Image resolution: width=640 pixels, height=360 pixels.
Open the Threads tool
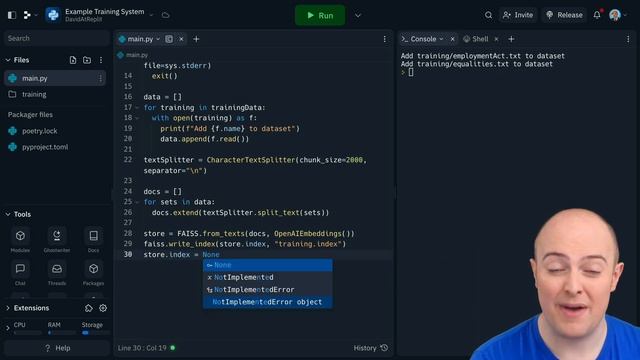[x=57, y=273]
